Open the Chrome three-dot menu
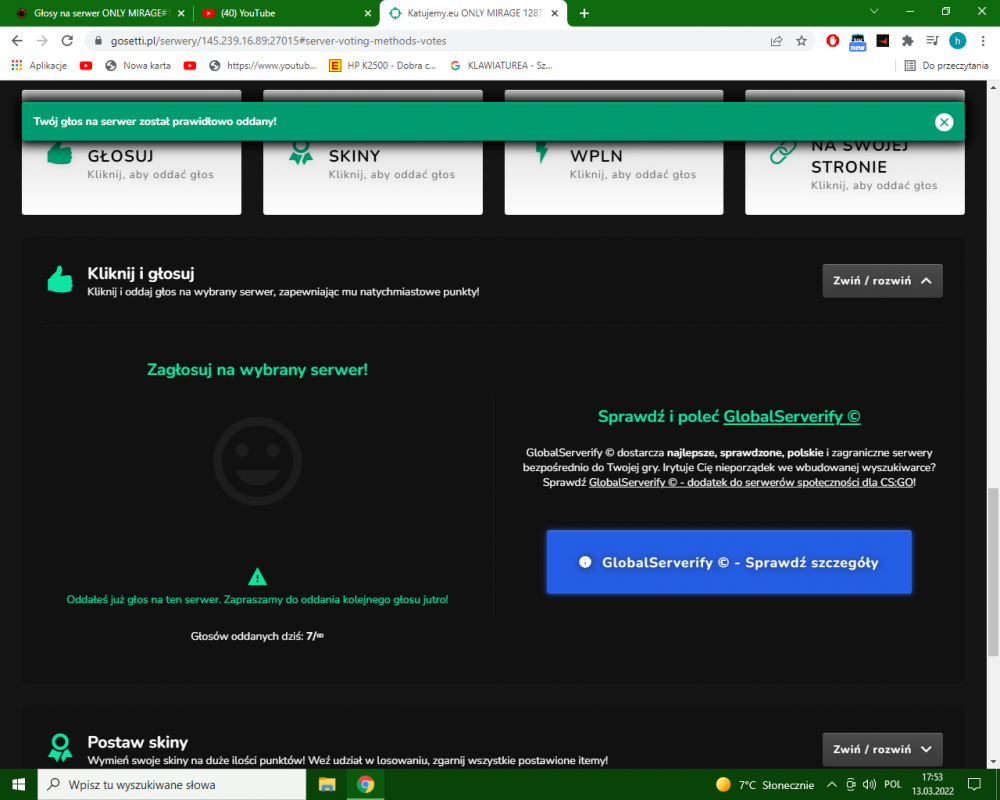This screenshot has width=1000, height=800. click(x=983, y=41)
